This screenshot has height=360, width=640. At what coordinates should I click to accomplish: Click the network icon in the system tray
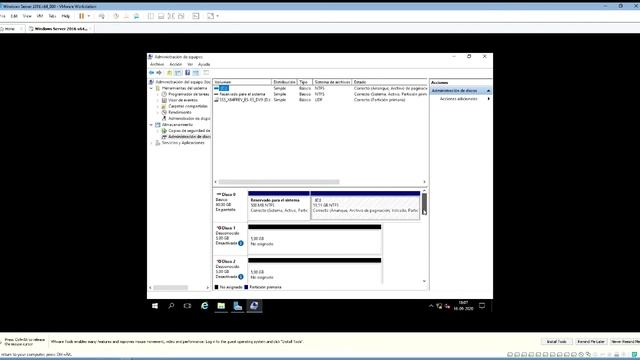pos(439,306)
